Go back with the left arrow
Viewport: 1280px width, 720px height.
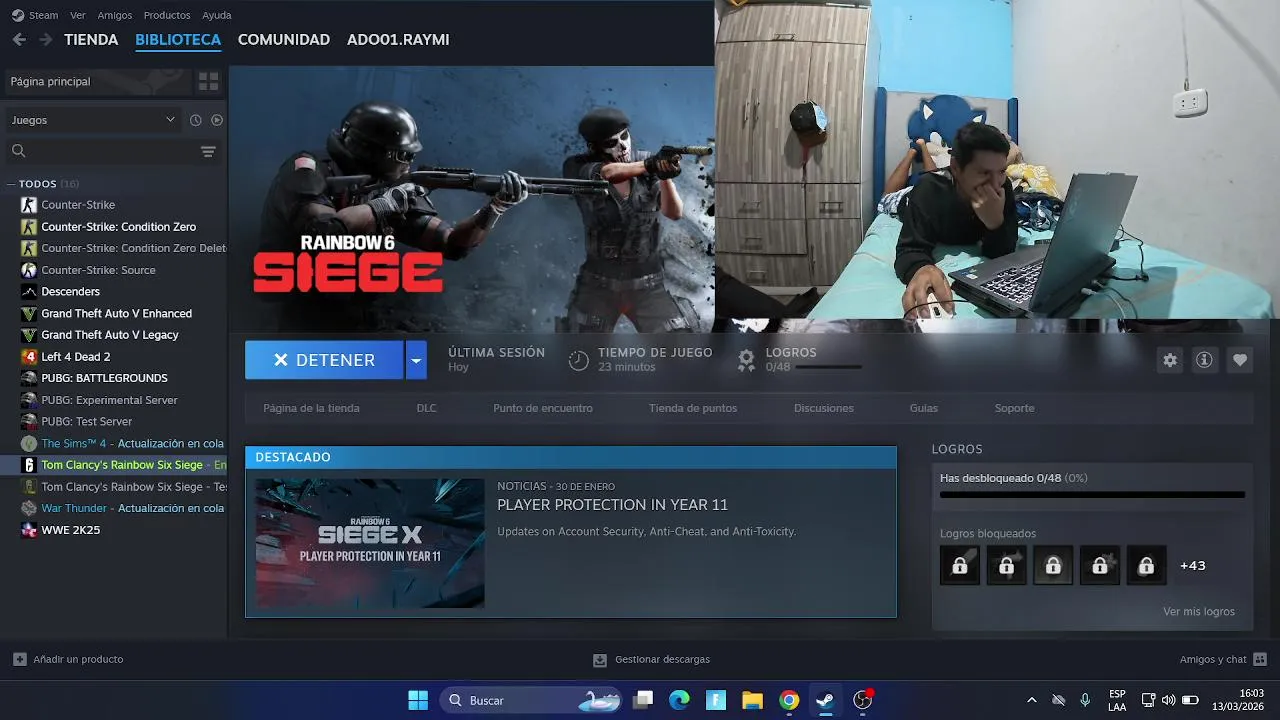click(19, 40)
